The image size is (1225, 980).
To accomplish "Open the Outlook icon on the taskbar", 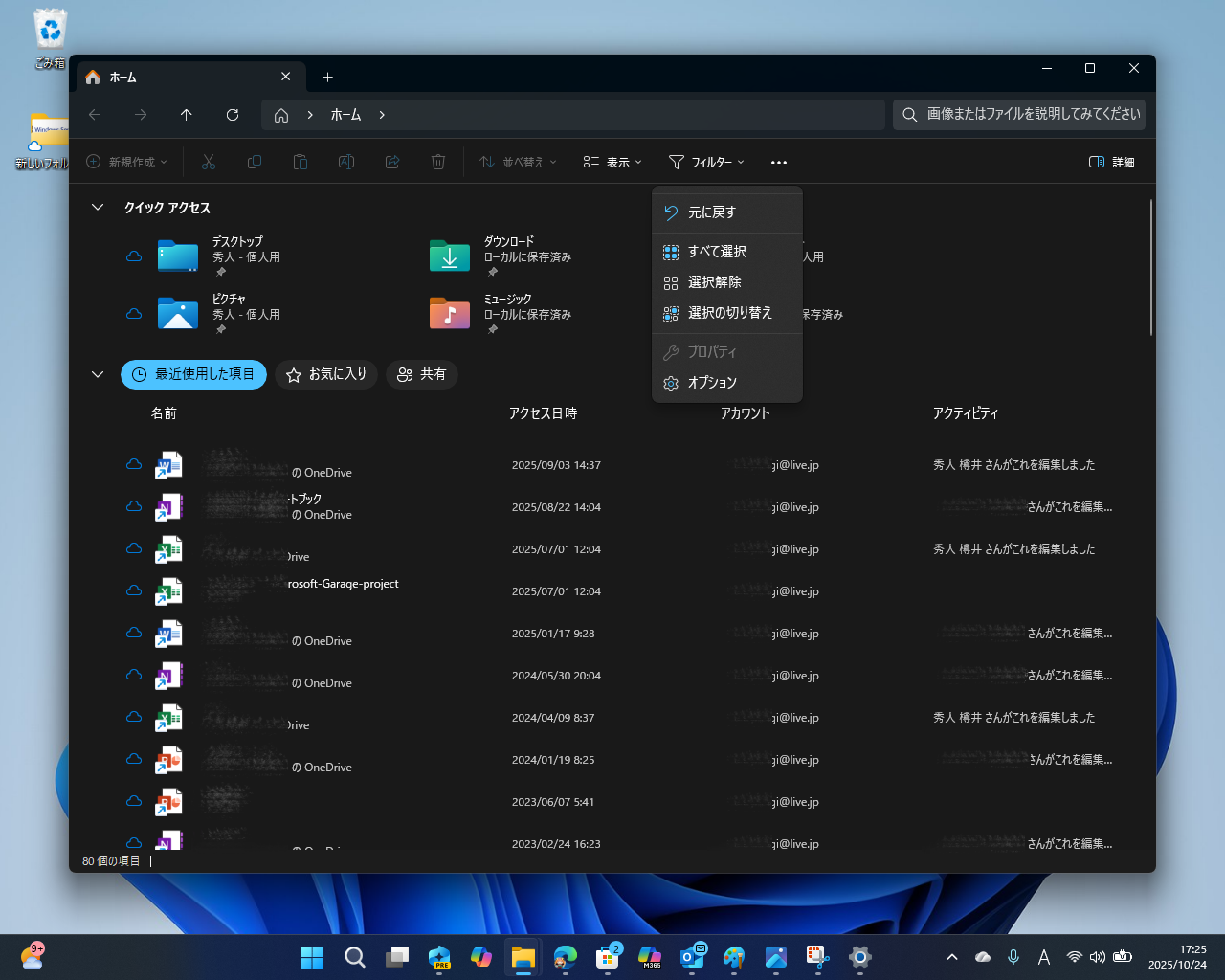I will click(x=692, y=957).
